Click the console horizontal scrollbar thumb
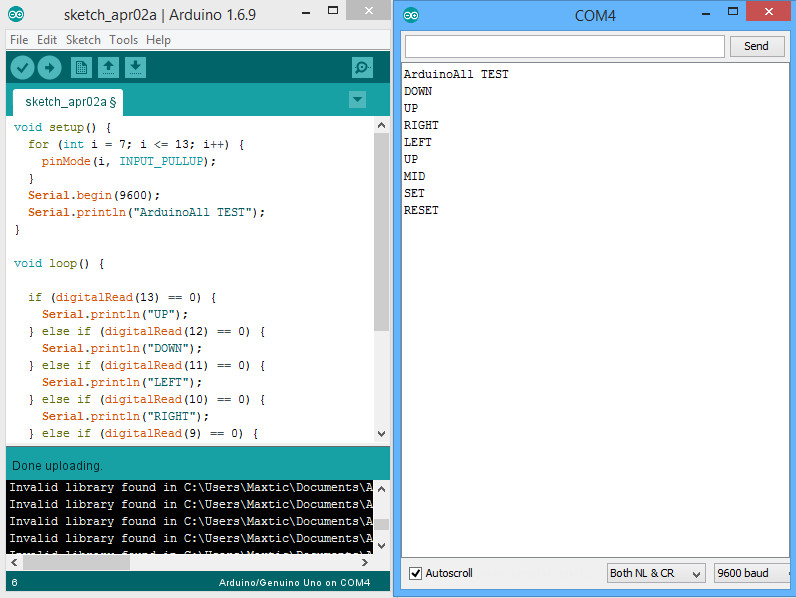Image resolution: width=796 pixels, height=598 pixels. (76, 562)
